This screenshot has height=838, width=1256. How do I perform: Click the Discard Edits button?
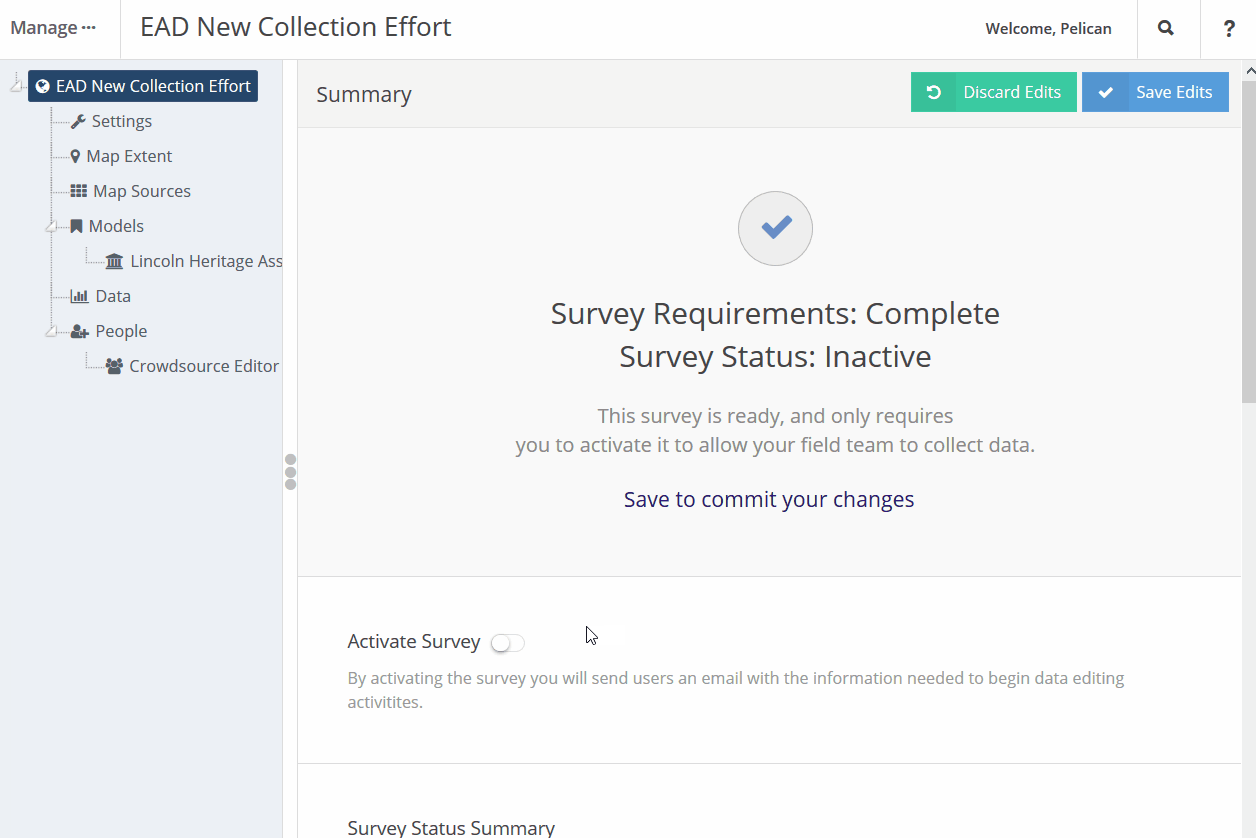(993, 92)
